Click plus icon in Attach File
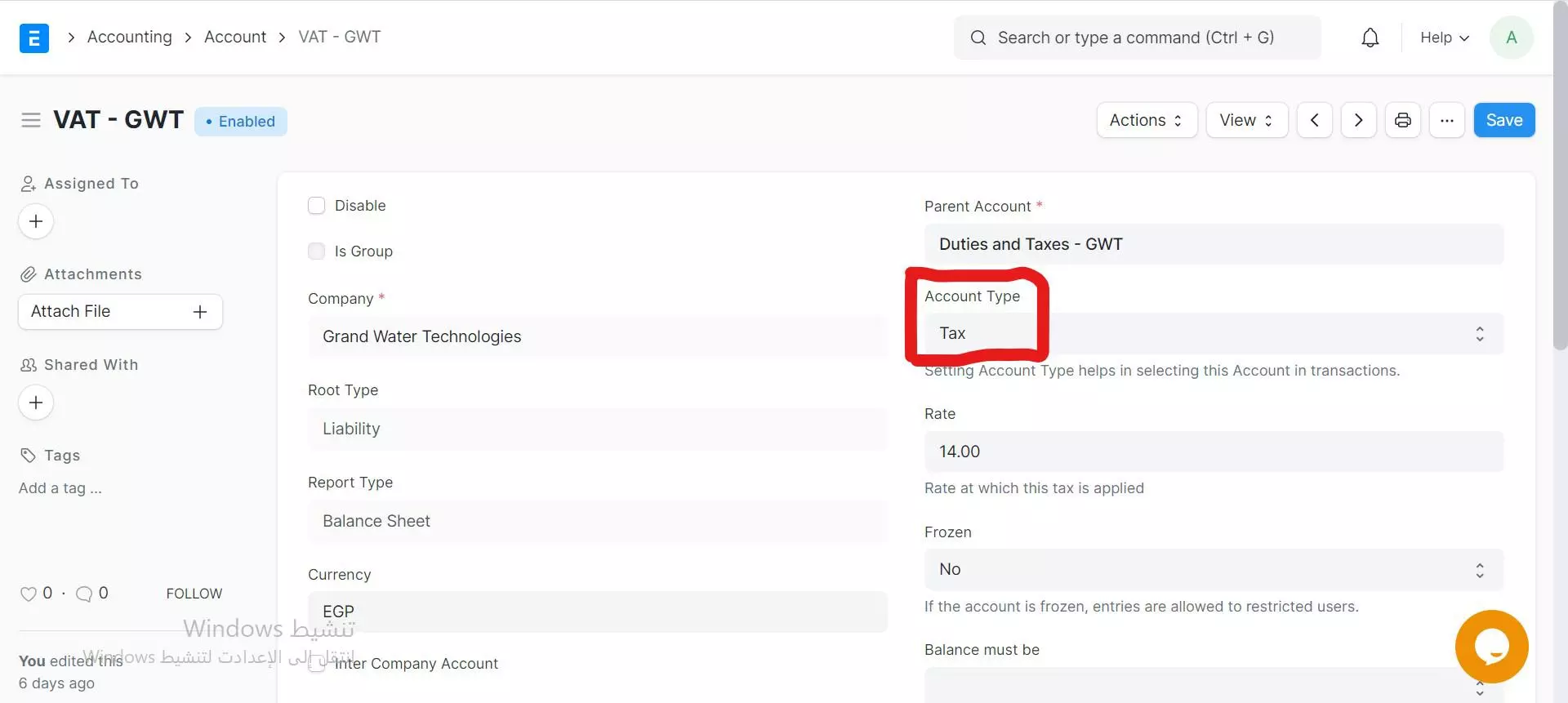The height and width of the screenshot is (703, 1568). [200, 312]
